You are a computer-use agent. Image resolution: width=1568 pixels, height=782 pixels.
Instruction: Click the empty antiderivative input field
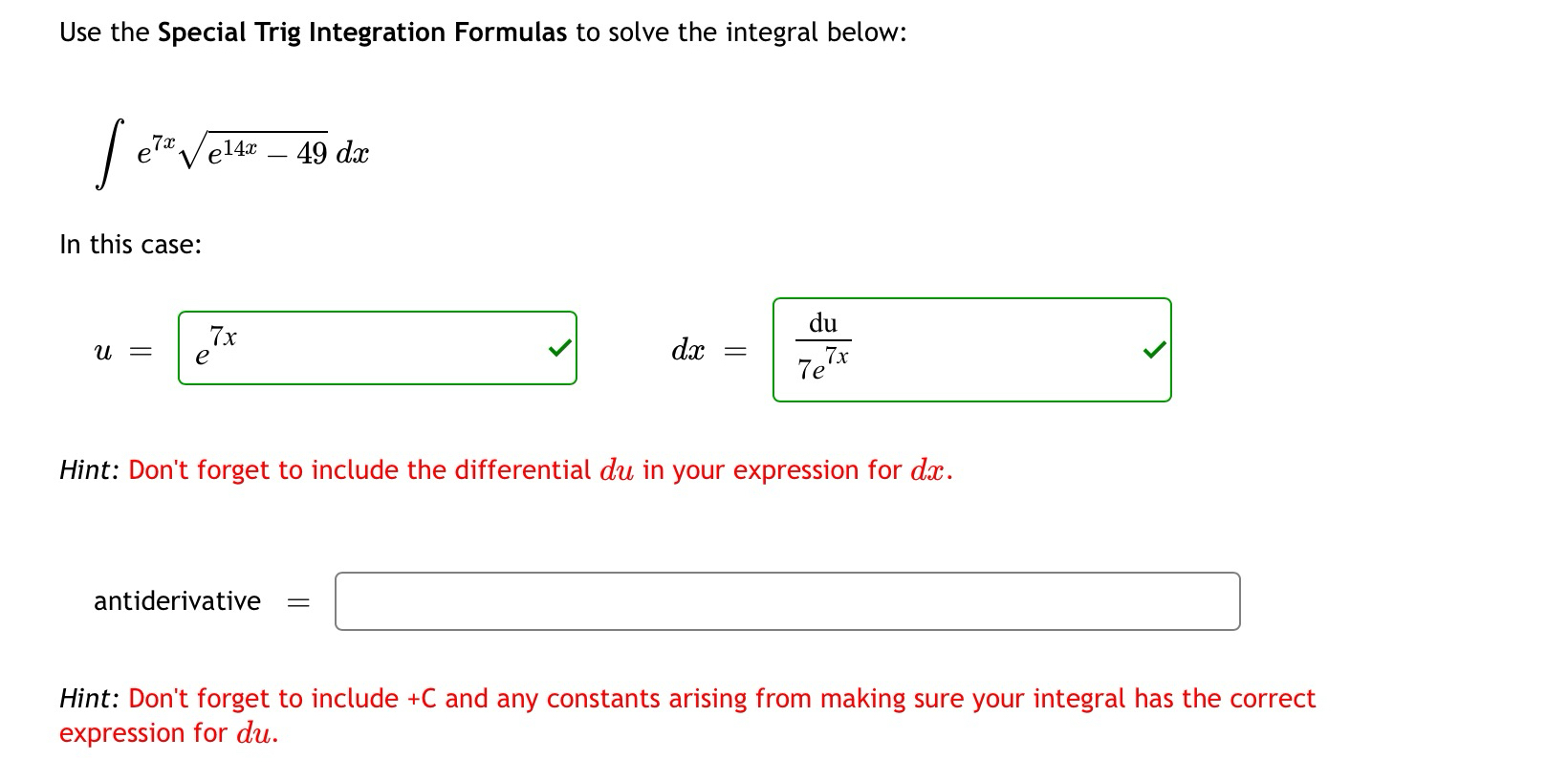786,601
